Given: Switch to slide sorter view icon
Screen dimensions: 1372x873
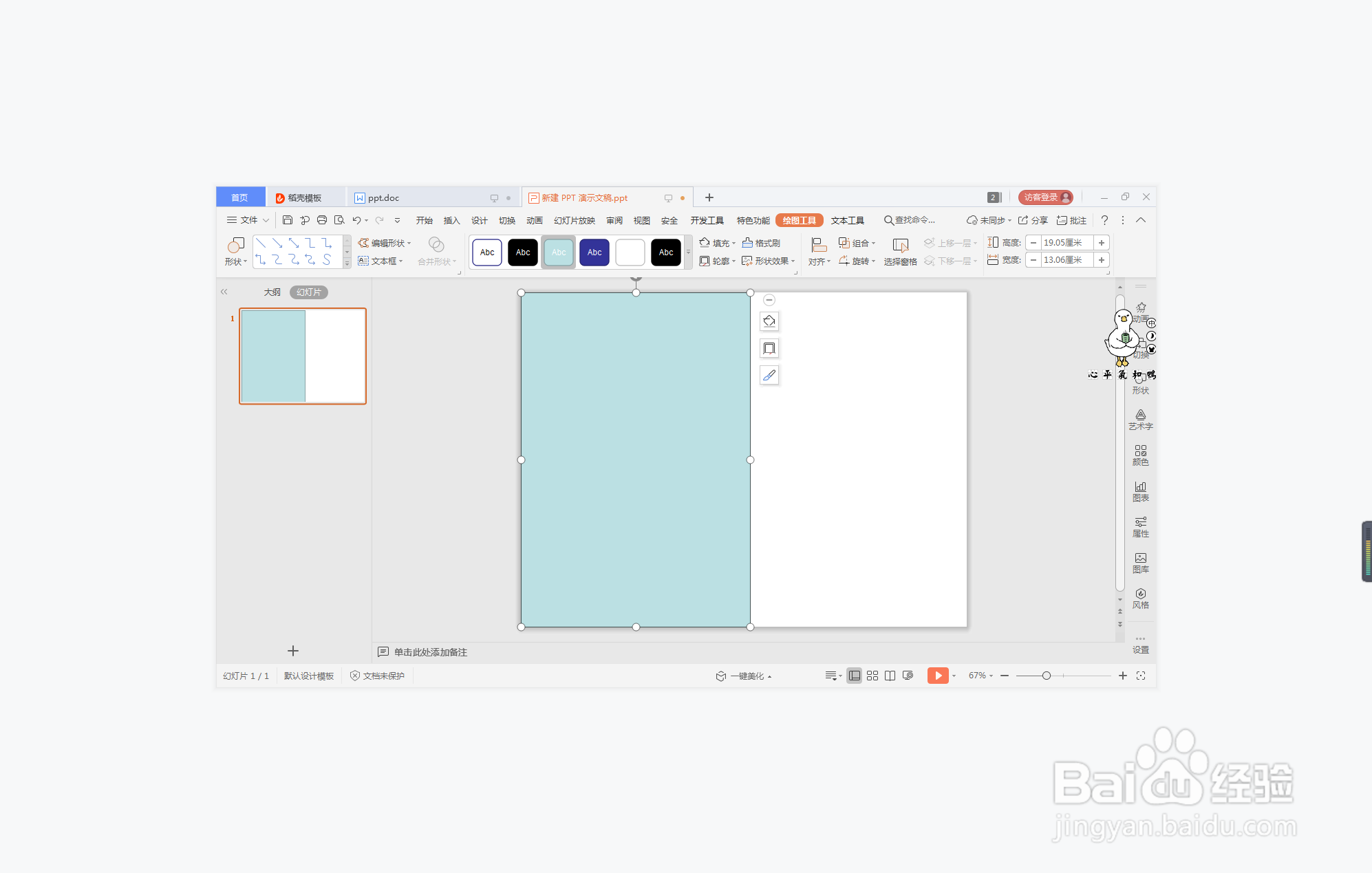Looking at the screenshot, I should tap(872, 676).
